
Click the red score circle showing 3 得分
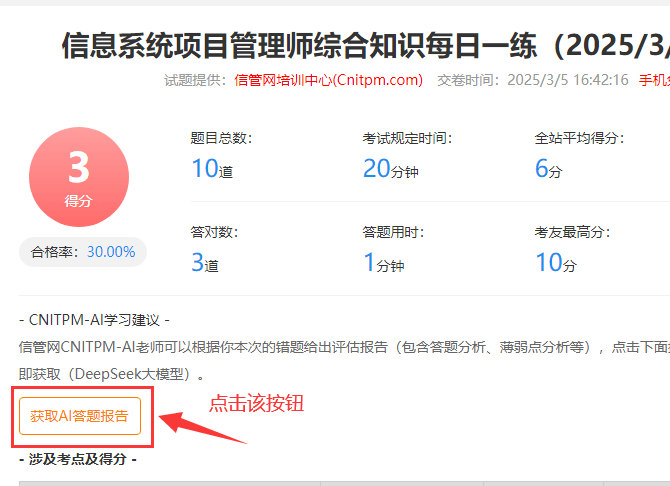pos(78,176)
